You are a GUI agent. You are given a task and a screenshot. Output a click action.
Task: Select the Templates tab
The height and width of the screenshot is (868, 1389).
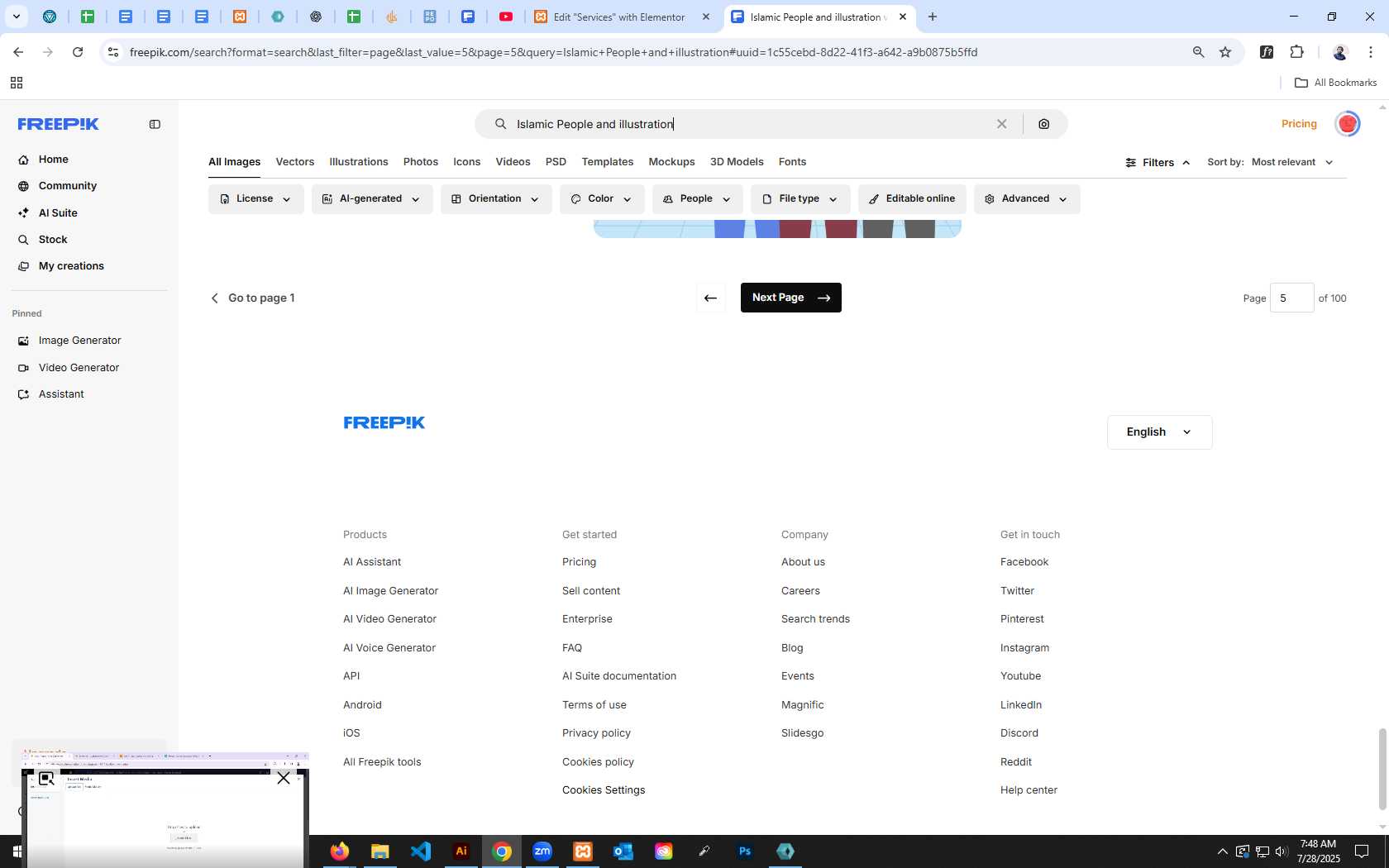pos(608,162)
